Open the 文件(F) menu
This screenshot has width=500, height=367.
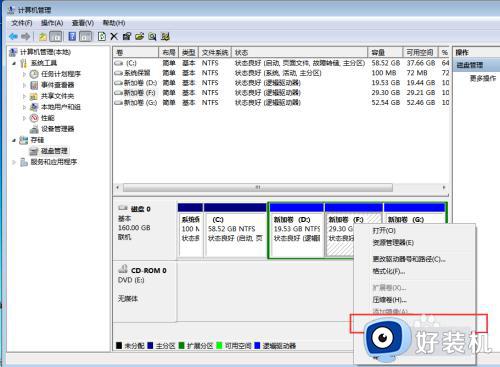tap(22, 23)
